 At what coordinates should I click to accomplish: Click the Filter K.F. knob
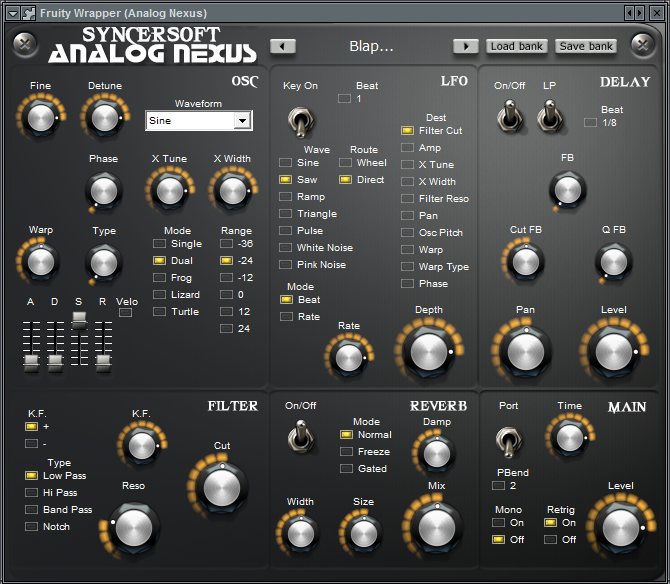point(141,446)
